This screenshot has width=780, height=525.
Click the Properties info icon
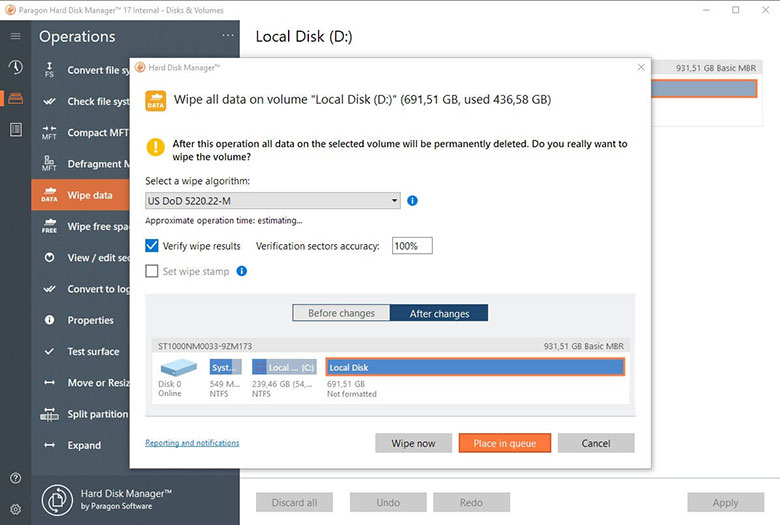(x=49, y=319)
